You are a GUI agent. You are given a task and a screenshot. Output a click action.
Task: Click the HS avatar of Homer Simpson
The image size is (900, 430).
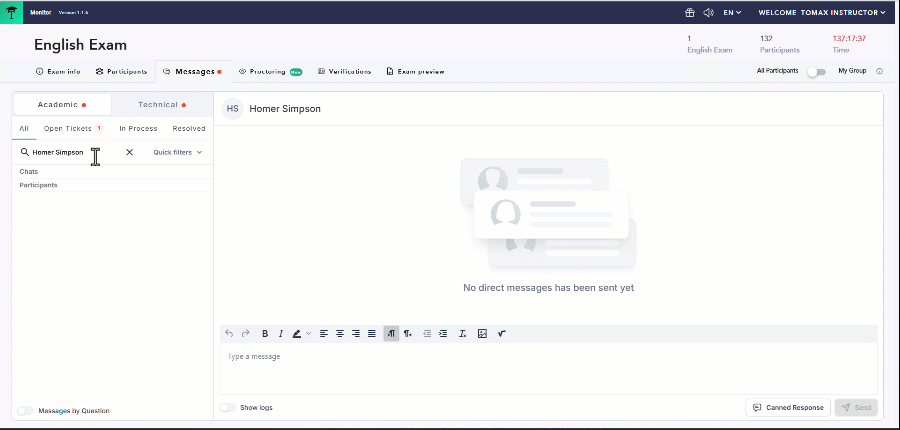[x=232, y=109]
